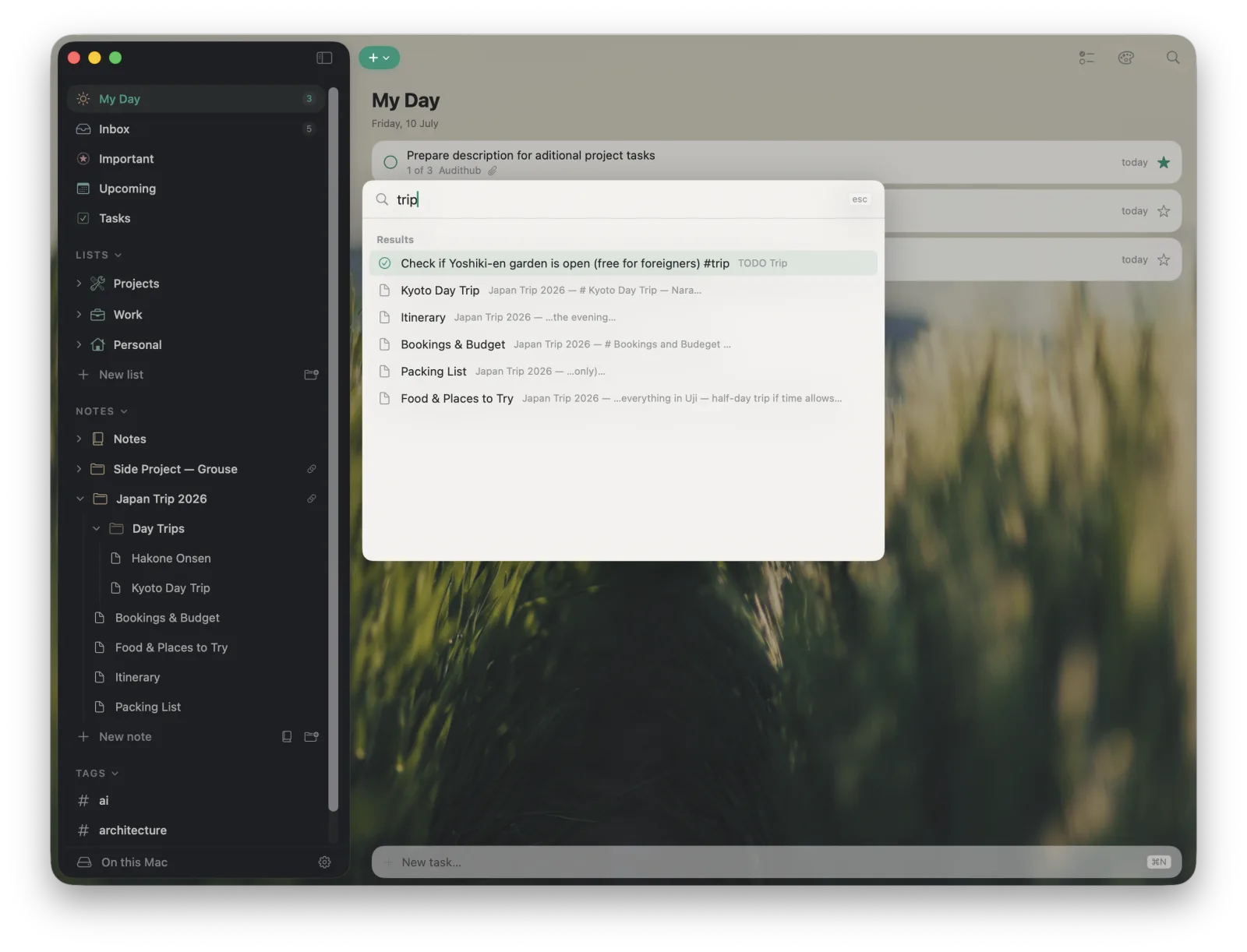
Task: Click the Work briefcase icon
Action: pos(97,315)
